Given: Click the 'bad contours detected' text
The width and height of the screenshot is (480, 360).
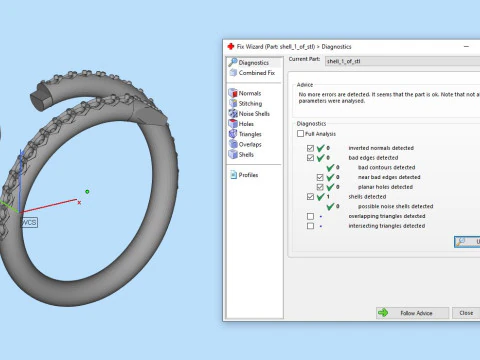Looking at the screenshot, I should 386,167.
